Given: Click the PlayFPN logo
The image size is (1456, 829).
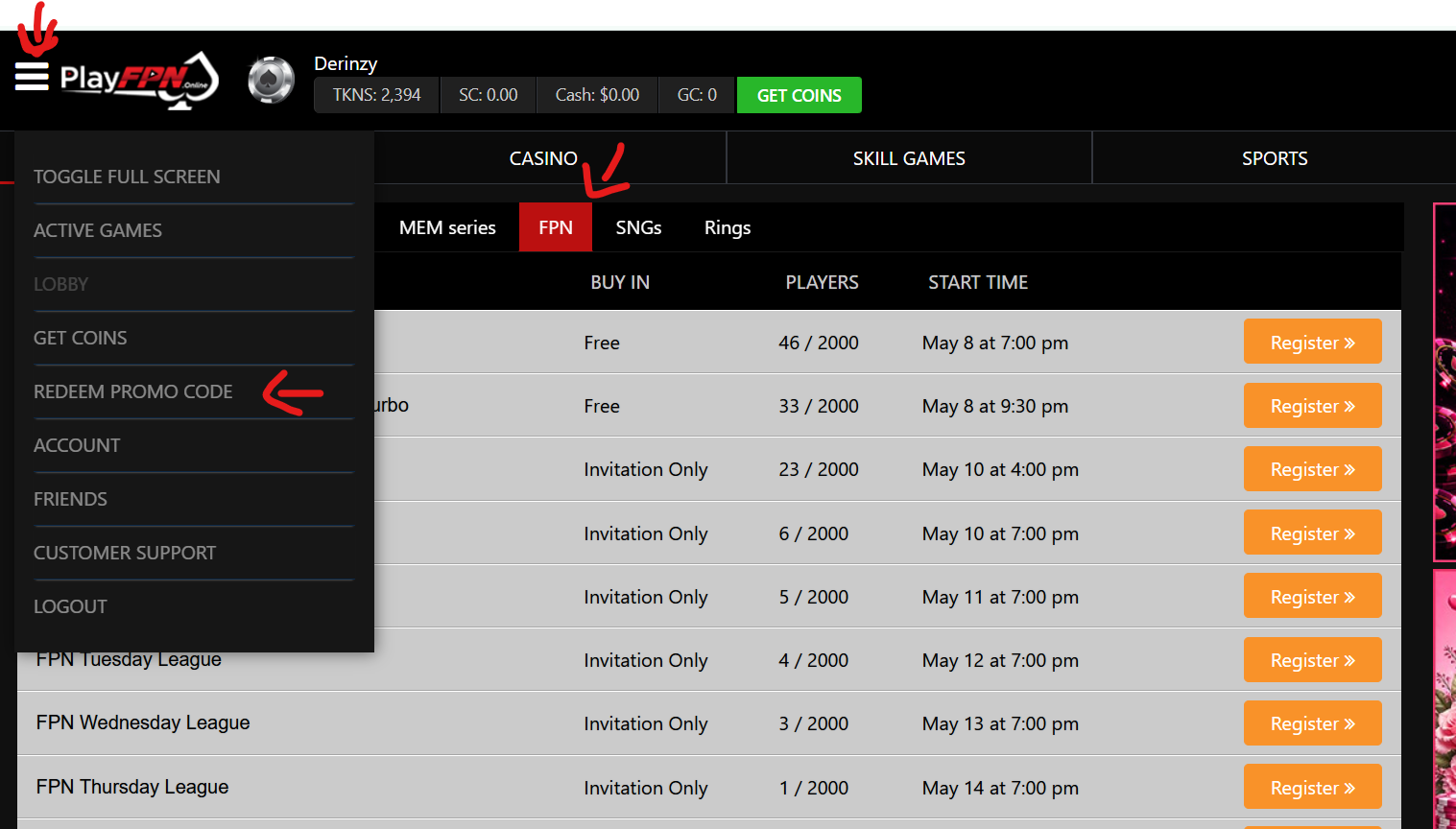Looking at the screenshot, I should pyautogui.click(x=139, y=80).
